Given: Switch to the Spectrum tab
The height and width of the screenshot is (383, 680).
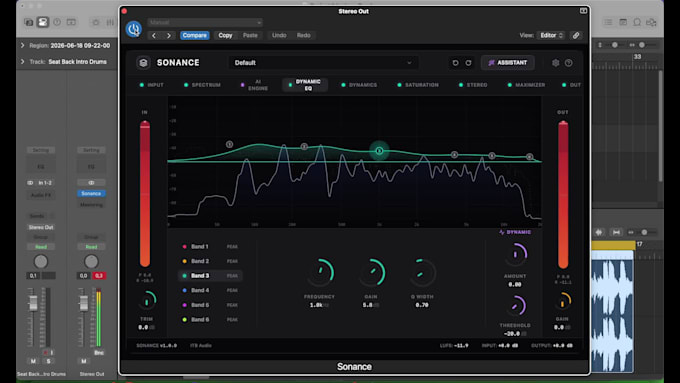Looking at the screenshot, I should [202, 85].
